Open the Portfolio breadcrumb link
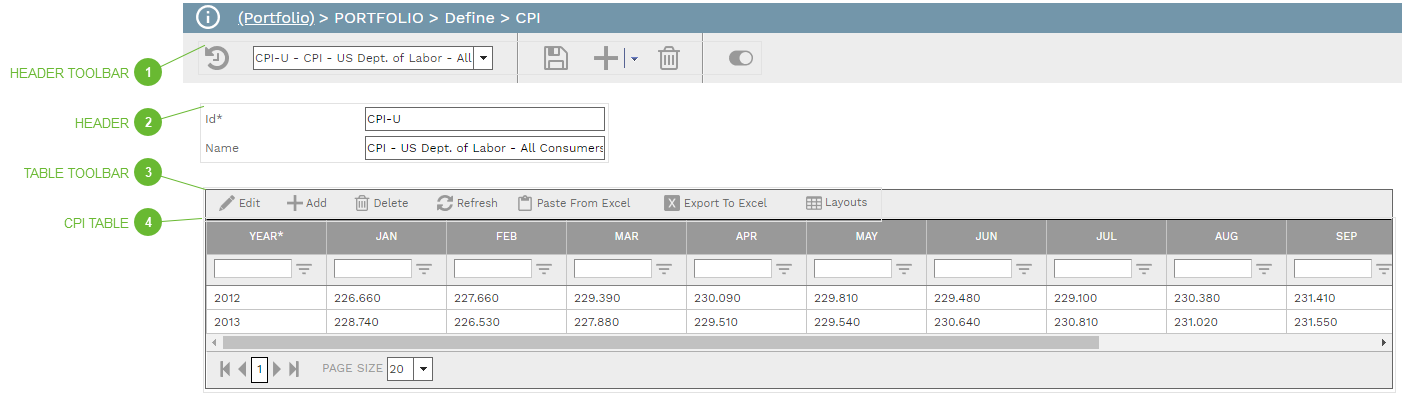The image size is (1405, 403). click(x=275, y=17)
